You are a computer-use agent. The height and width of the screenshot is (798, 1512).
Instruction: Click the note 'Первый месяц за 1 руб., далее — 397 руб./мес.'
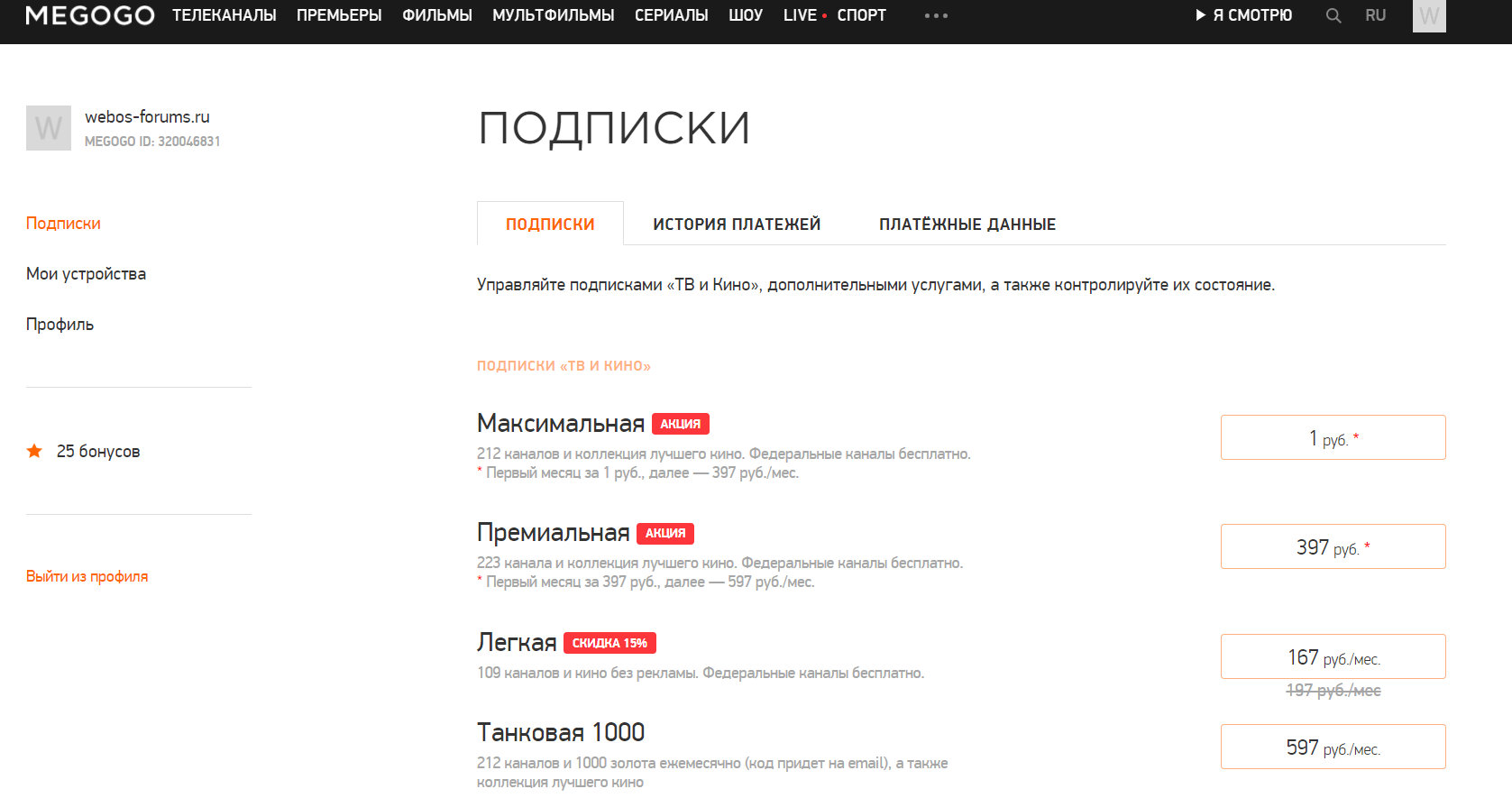642,472
